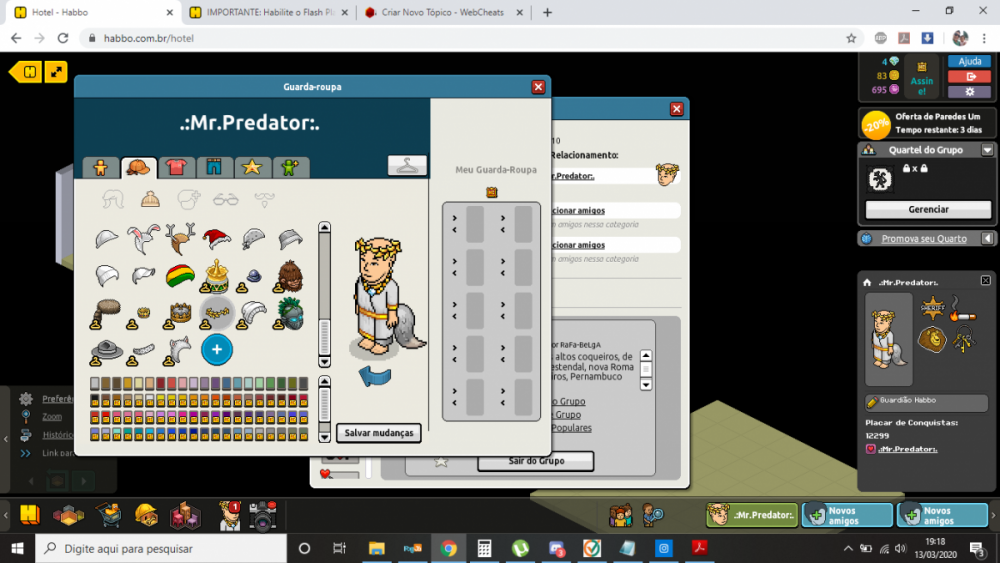Open the Windows Start menu

(x=17, y=548)
